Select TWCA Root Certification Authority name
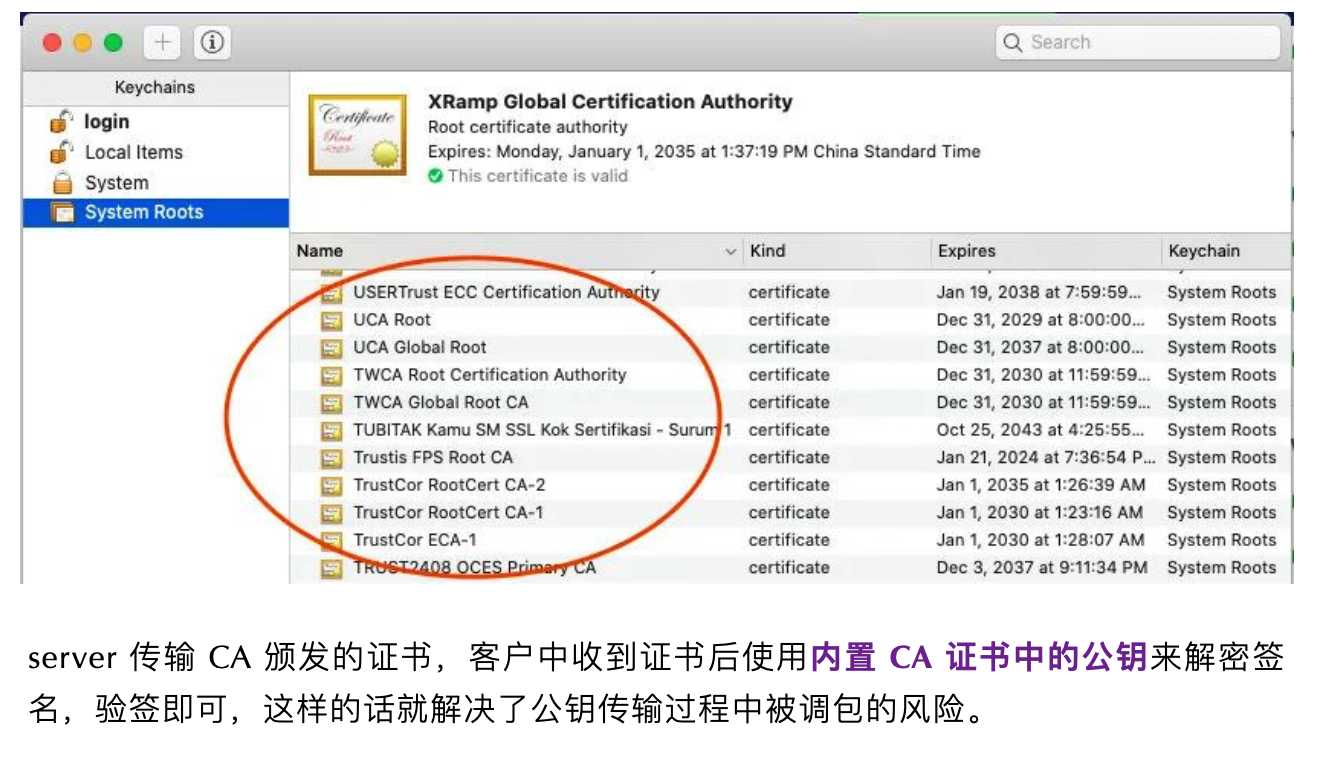Screen dimensions: 1322x776 [490, 375]
